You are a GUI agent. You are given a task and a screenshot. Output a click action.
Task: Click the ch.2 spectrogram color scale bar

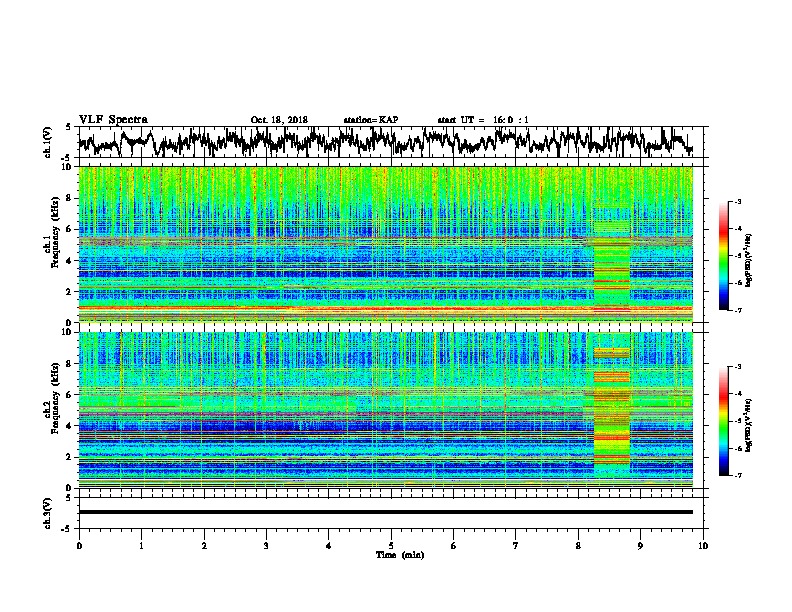pos(723,421)
